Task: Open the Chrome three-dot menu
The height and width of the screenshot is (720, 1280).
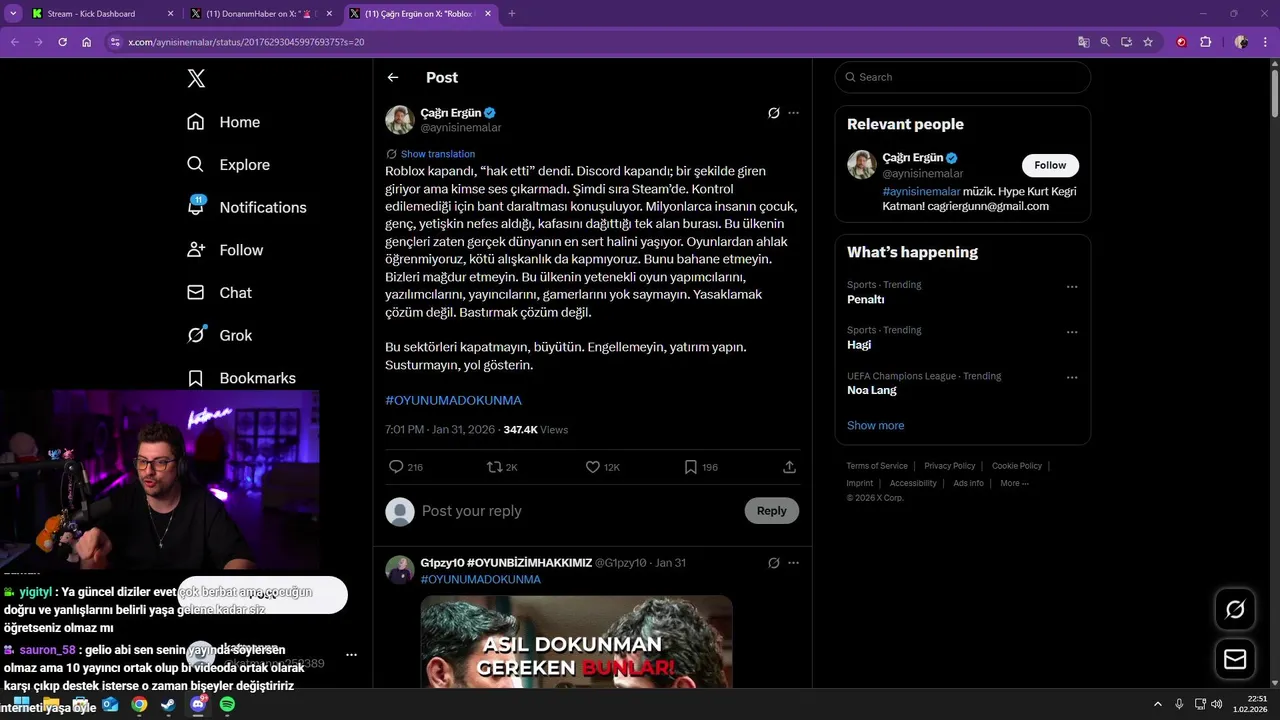Action: pos(1265,42)
